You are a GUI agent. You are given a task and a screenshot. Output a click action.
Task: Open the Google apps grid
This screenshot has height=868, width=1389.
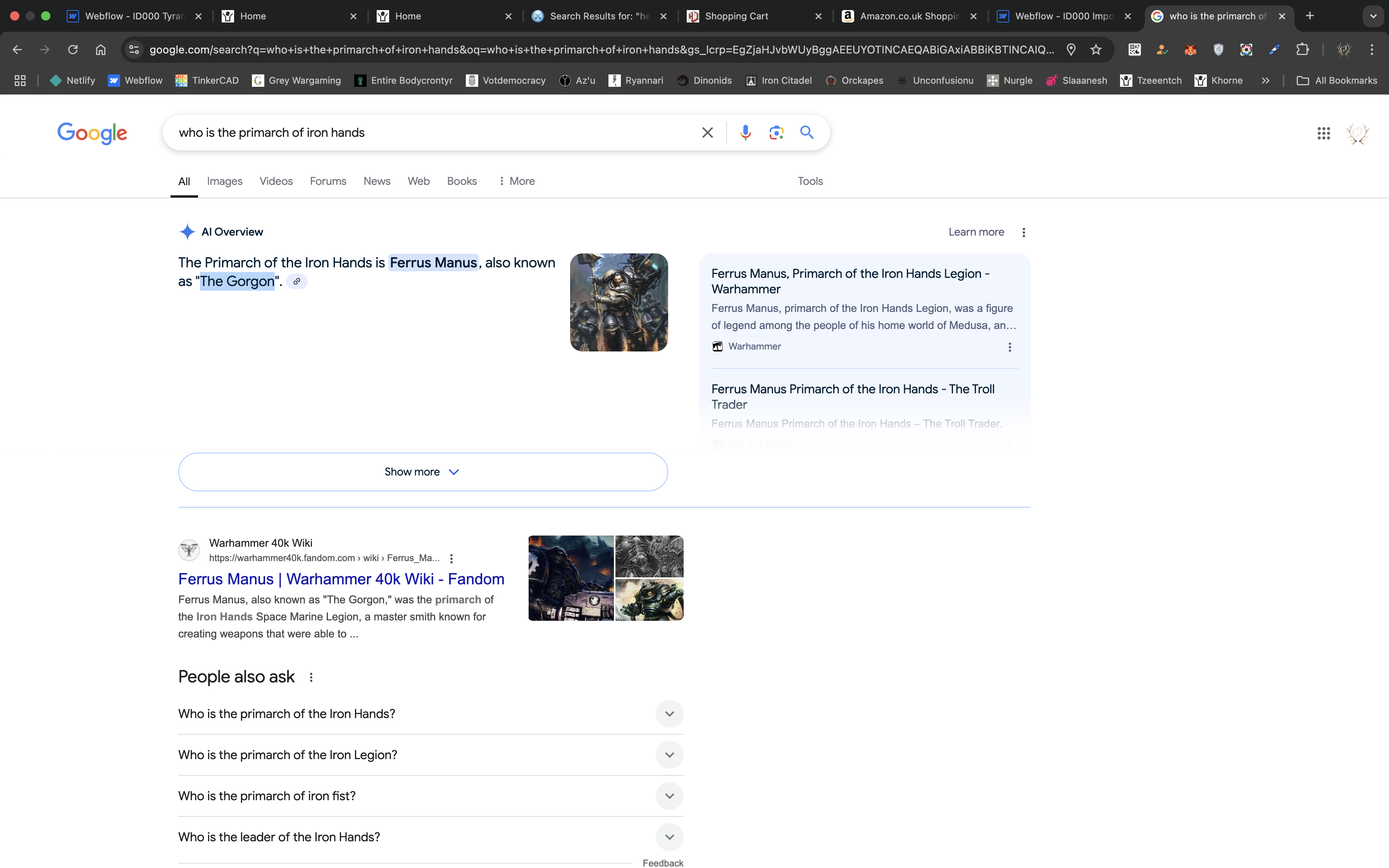[1324, 133]
